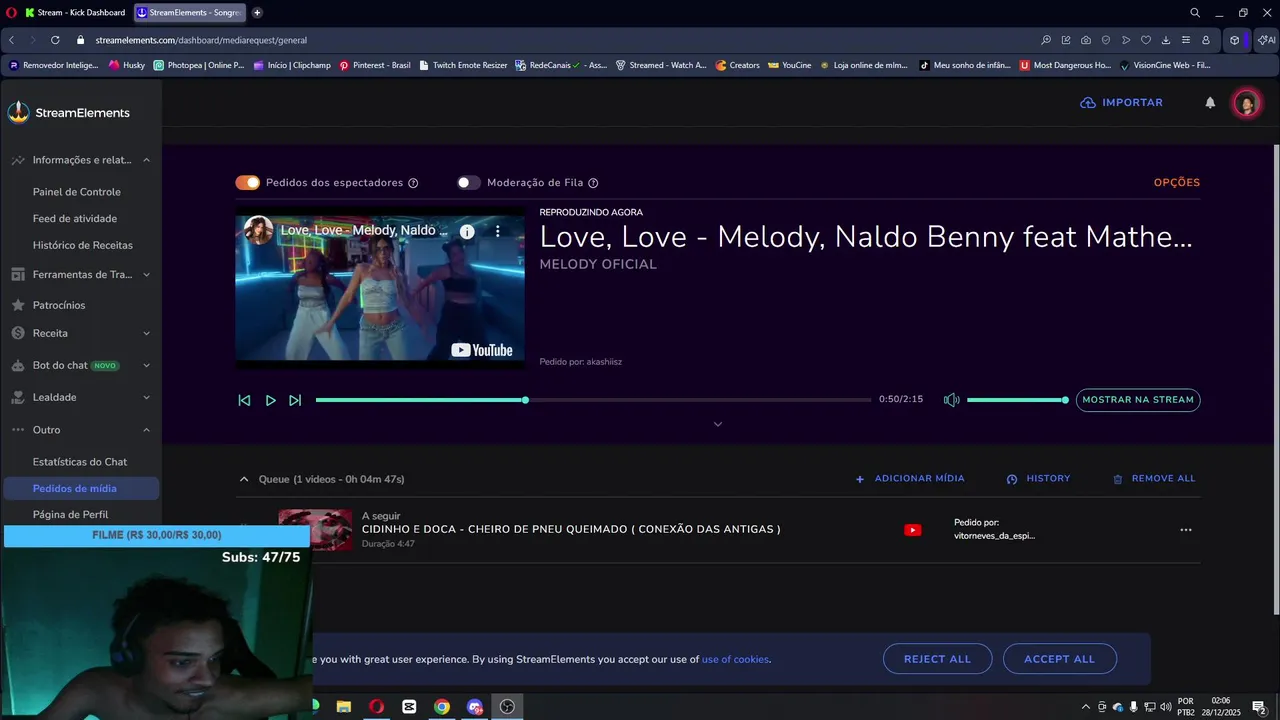Open Painel de Controle page
The width and height of the screenshot is (1280, 720).
77,192
